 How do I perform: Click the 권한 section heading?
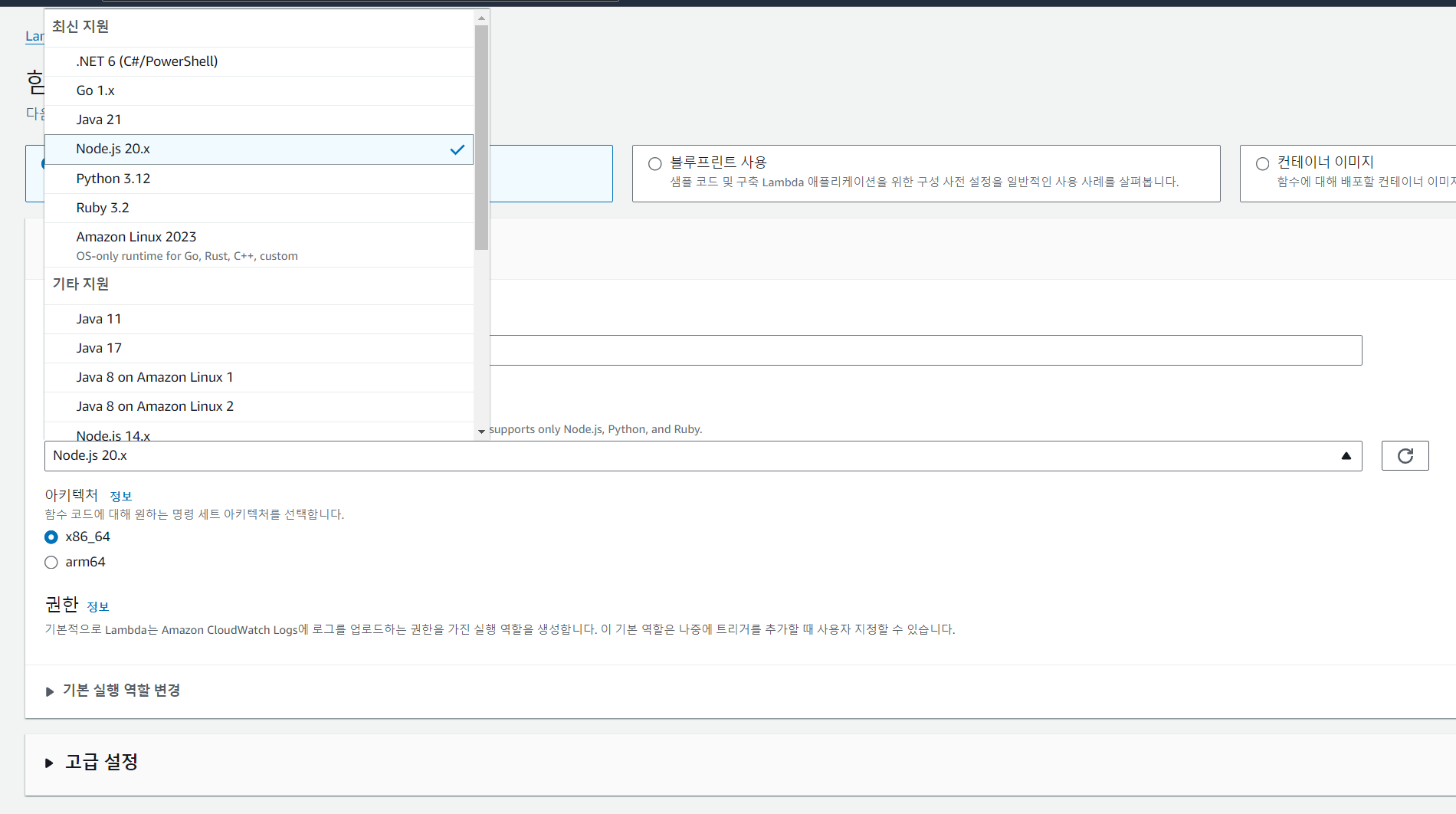(x=62, y=605)
